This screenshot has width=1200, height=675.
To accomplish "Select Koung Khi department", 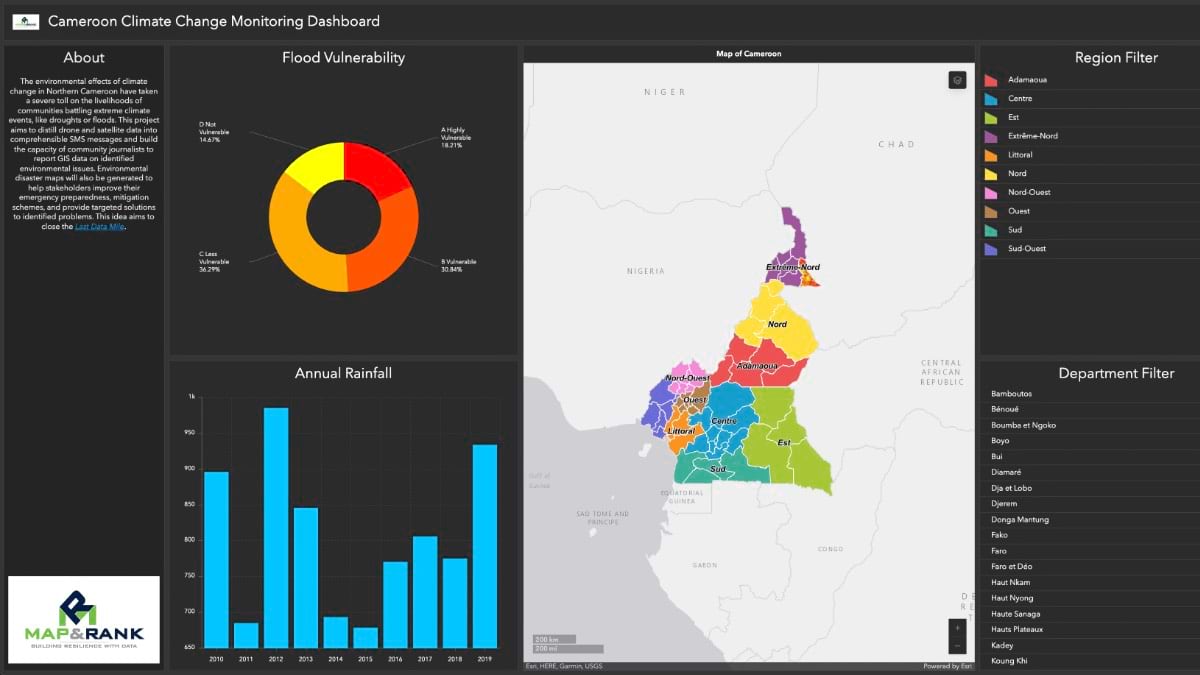I will [1088, 661].
